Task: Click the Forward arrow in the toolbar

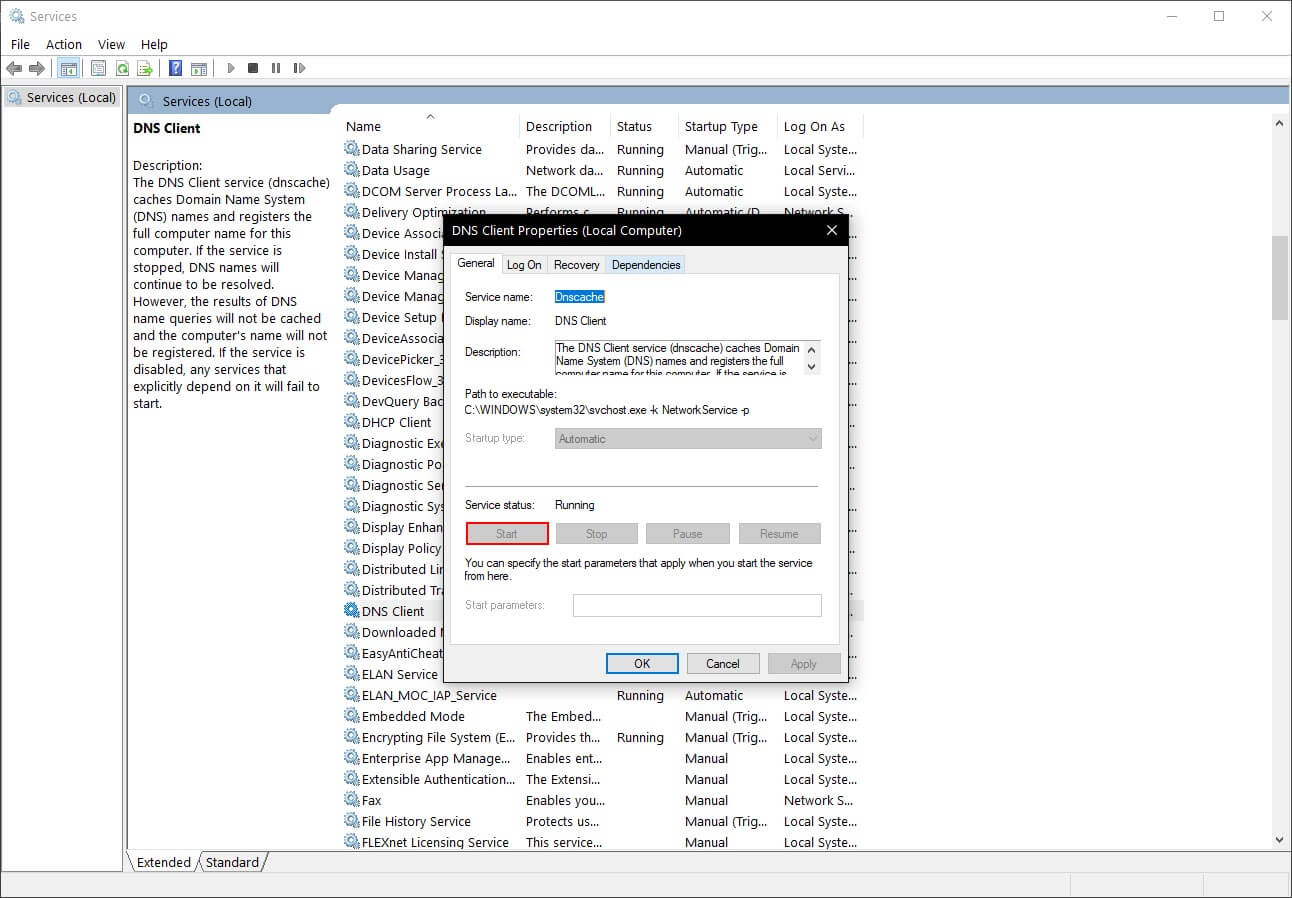Action: pyautogui.click(x=37, y=68)
